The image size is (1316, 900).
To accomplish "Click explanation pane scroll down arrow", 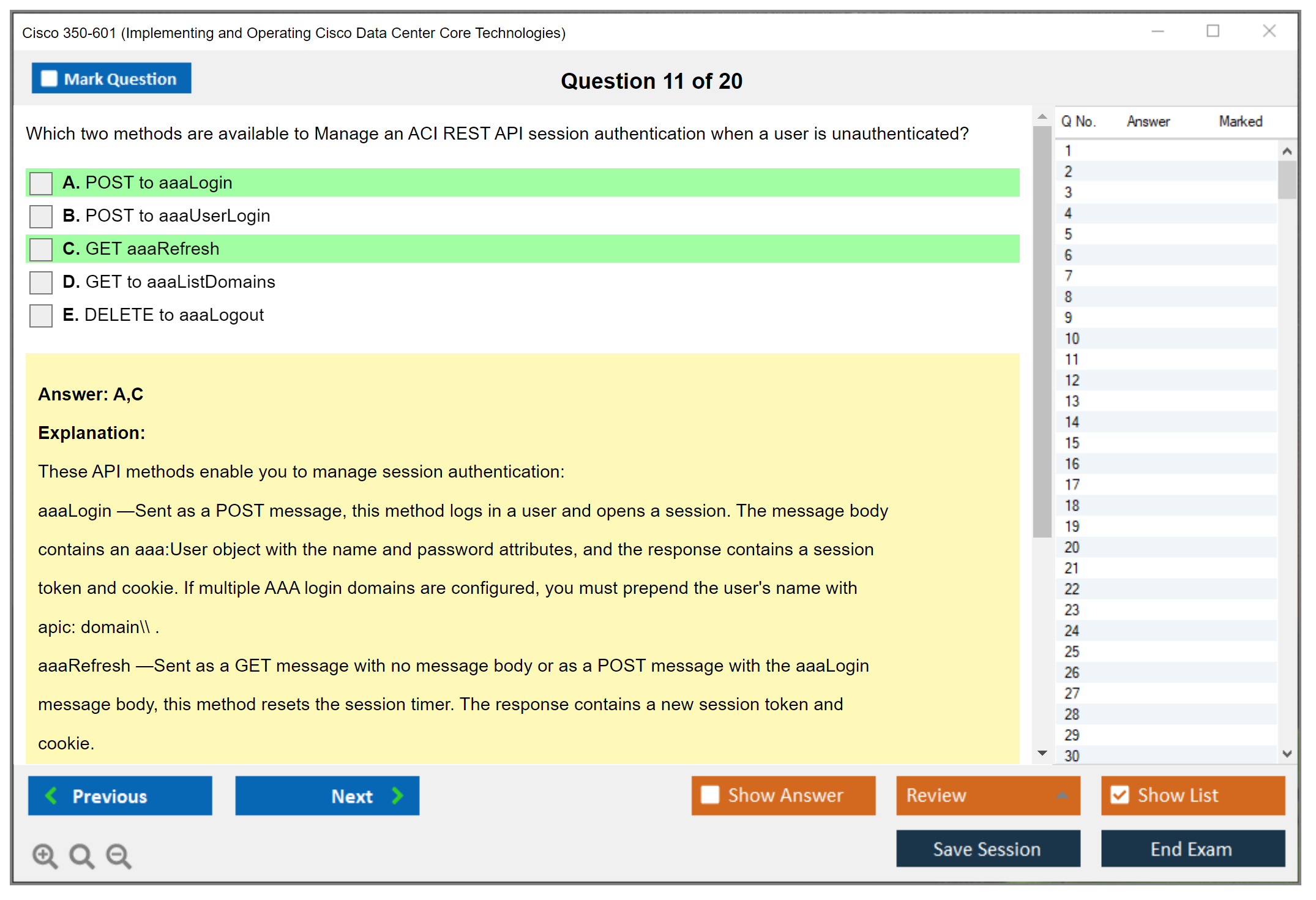I will click(1042, 753).
